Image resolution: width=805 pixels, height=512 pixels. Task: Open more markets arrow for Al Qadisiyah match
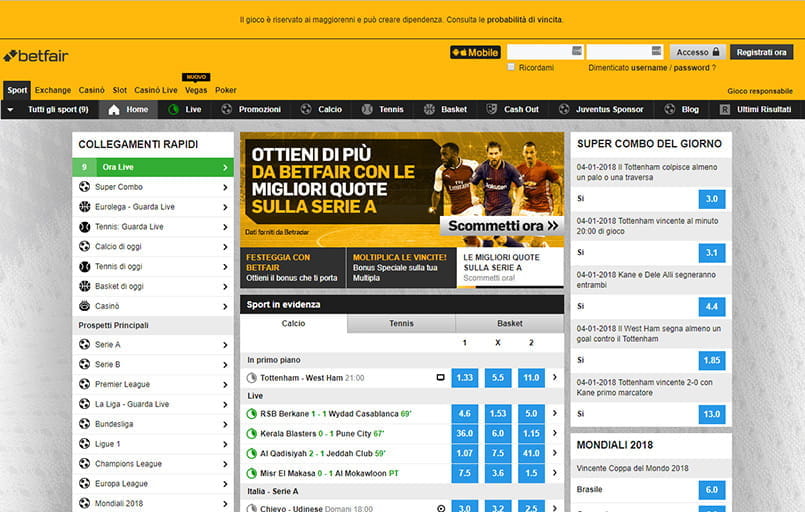555,453
